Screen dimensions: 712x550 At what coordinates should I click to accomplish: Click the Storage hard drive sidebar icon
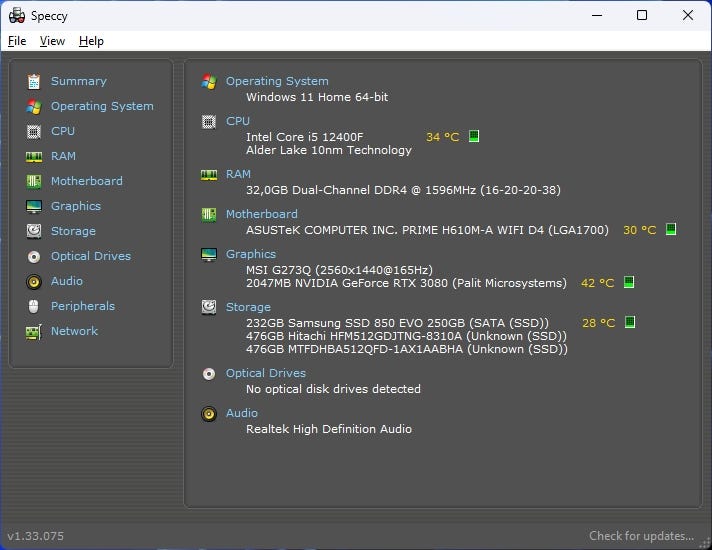(x=34, y=232)
